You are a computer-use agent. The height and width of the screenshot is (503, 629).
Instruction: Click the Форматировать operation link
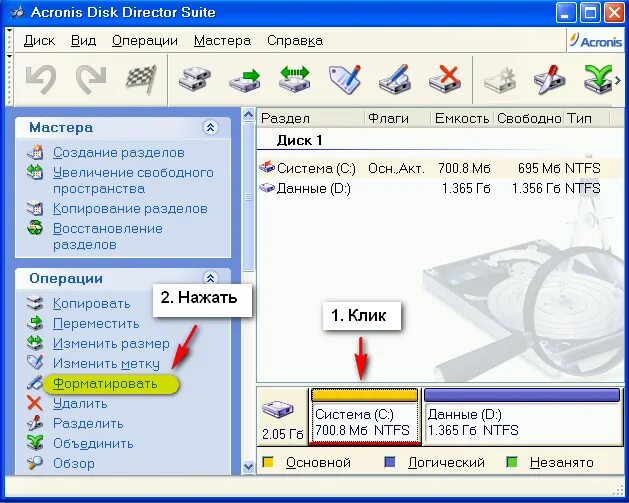click(105, 383)
